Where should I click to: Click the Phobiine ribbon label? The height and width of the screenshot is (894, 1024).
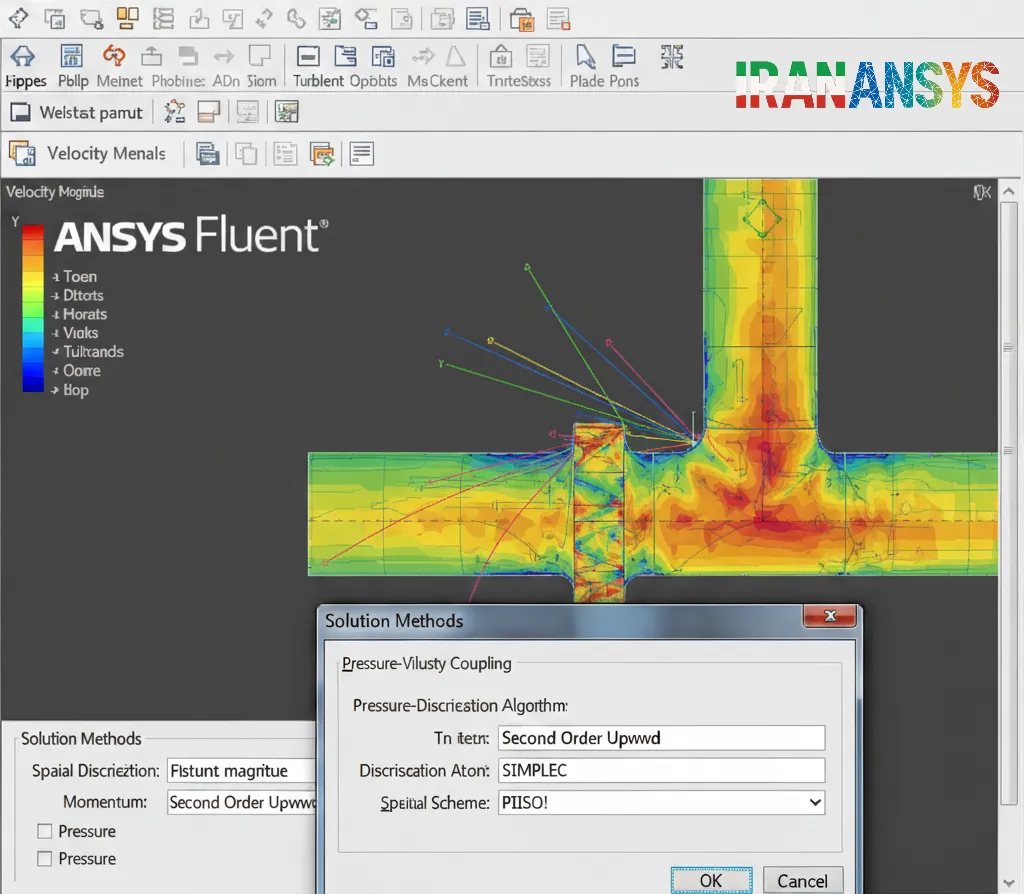coord(178,81)
